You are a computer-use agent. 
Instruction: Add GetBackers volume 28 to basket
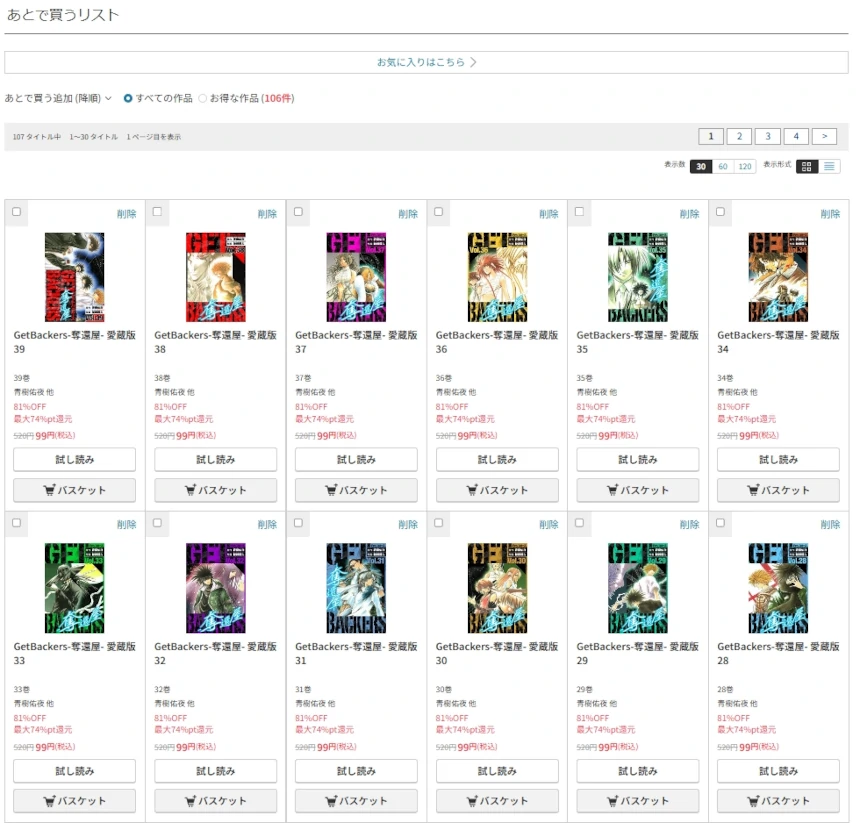coord(778,801)
